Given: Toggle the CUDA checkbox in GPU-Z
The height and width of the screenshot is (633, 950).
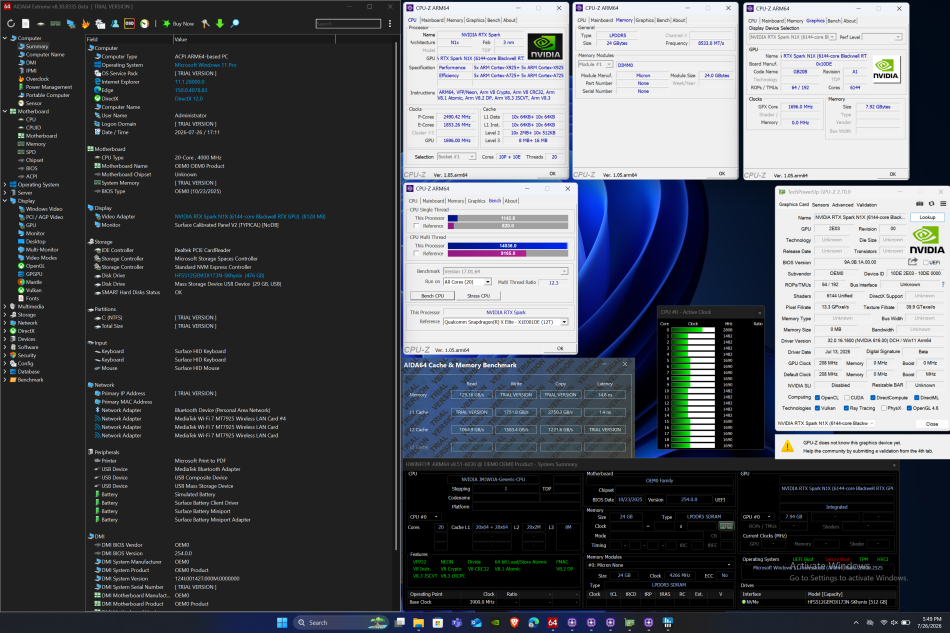Looking at the screenshot, I should pyautogui.click(x=846, y=398).
